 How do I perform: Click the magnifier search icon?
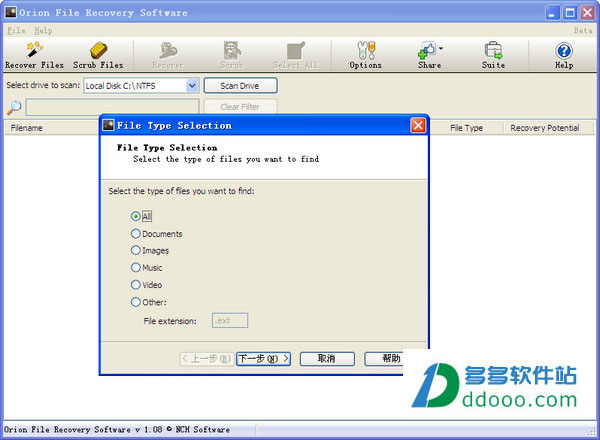pyautogui.click(x=14, y=108)
